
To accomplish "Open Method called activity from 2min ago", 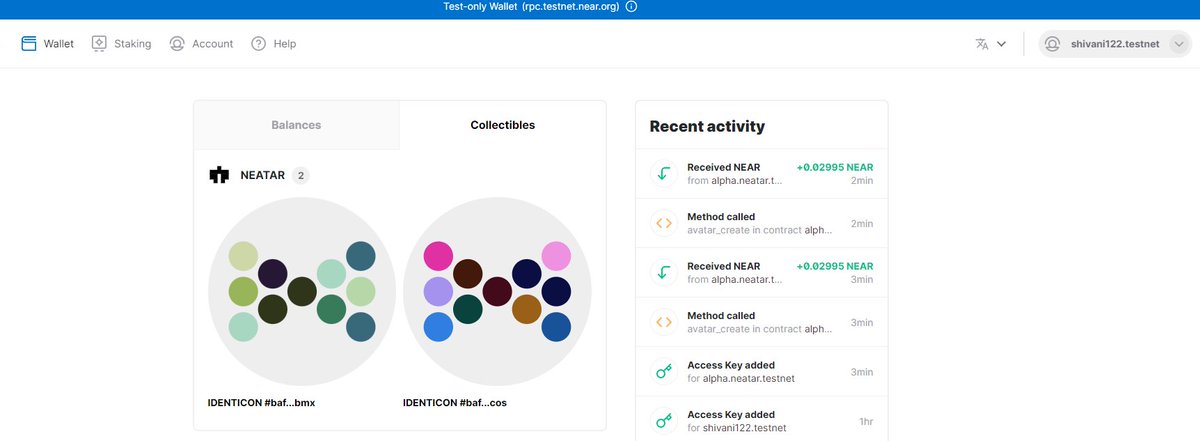I will pos(761,223).
